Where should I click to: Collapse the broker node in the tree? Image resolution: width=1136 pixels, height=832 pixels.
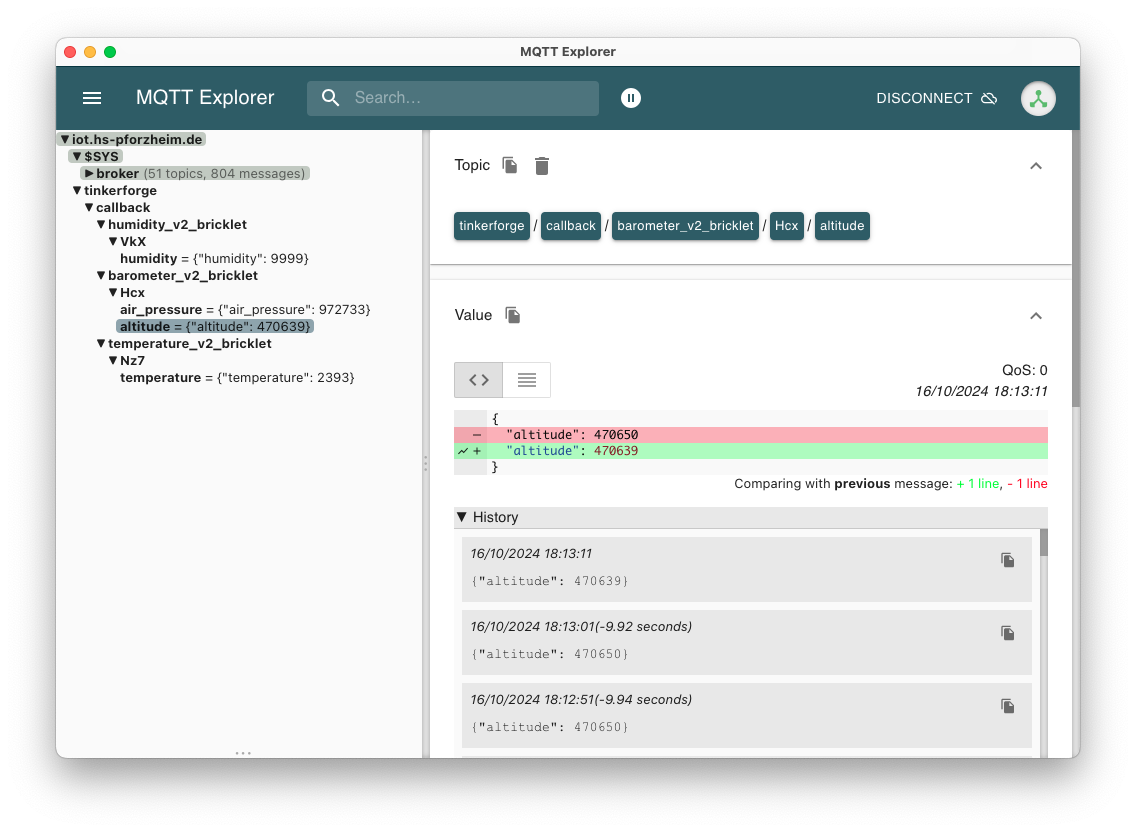tap(88, 173)
